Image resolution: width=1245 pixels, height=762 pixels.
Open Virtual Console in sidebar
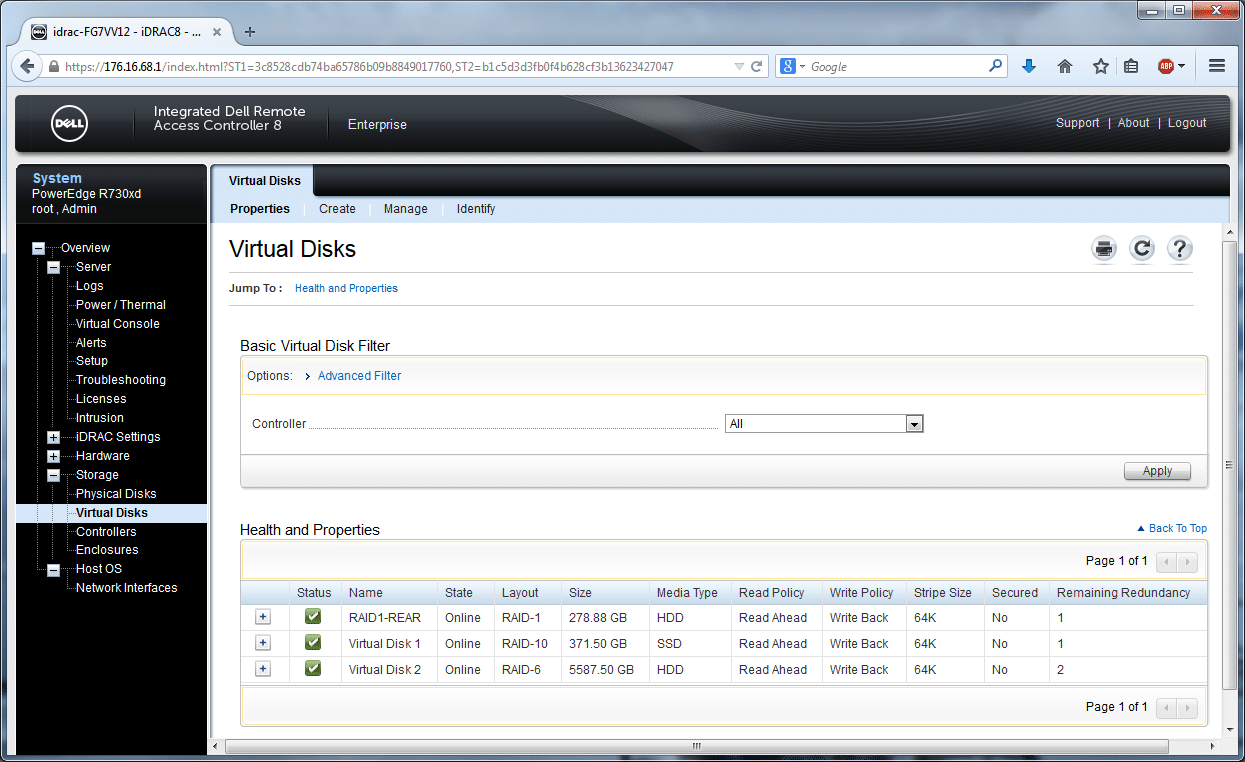118,324
